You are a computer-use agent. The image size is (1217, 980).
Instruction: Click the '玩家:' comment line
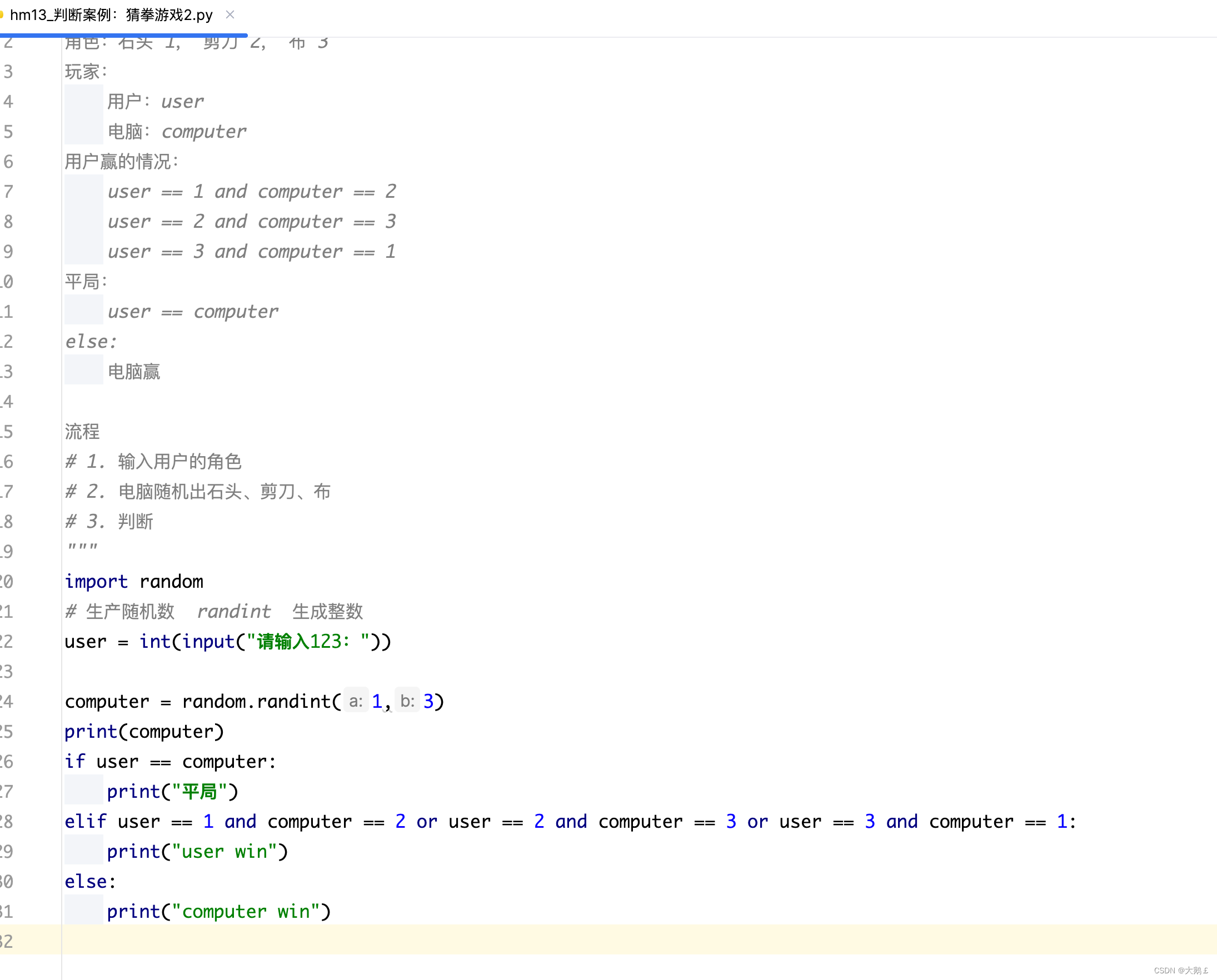[86, 72]
